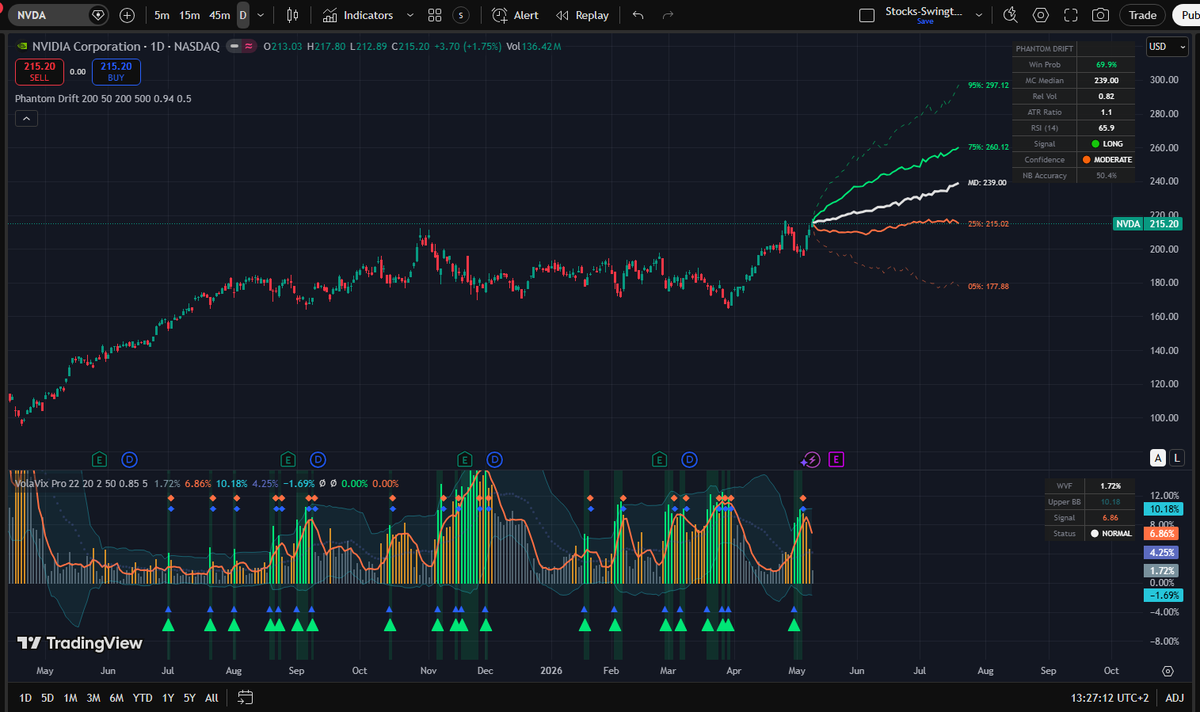Switch to the 5m timeframe
Image resolution: width=1200 pixels, height=712 pixels.
click(162, 15)
